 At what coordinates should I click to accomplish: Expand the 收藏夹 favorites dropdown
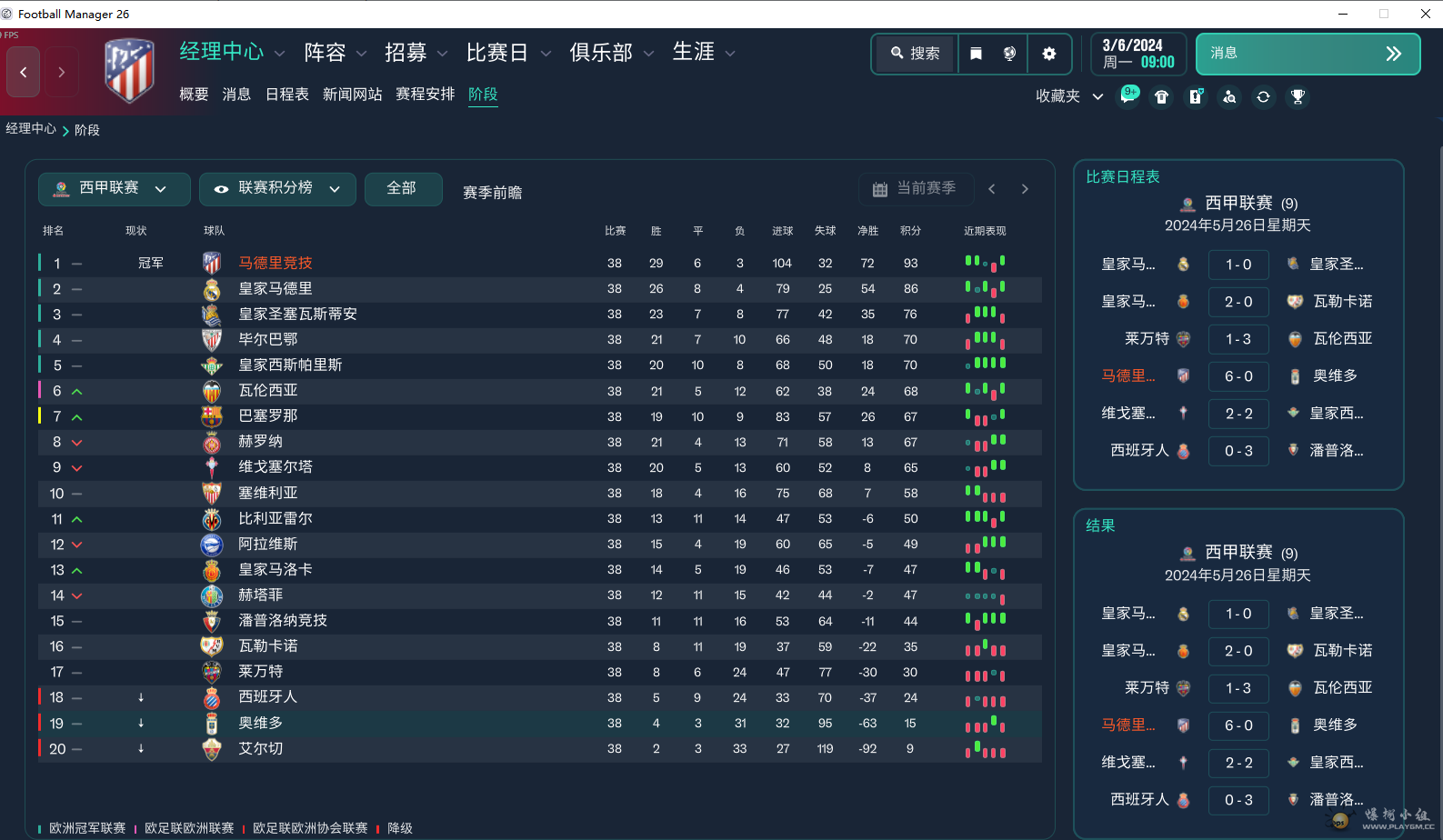point(1070,96)
